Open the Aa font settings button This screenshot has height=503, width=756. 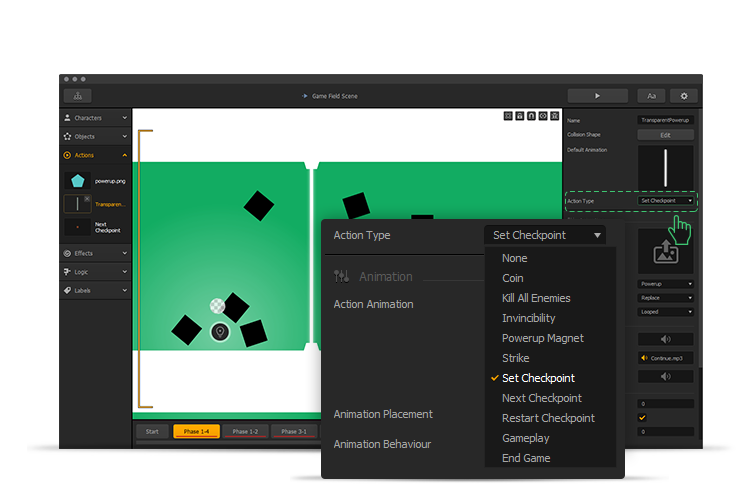click(x=651, y=96)
